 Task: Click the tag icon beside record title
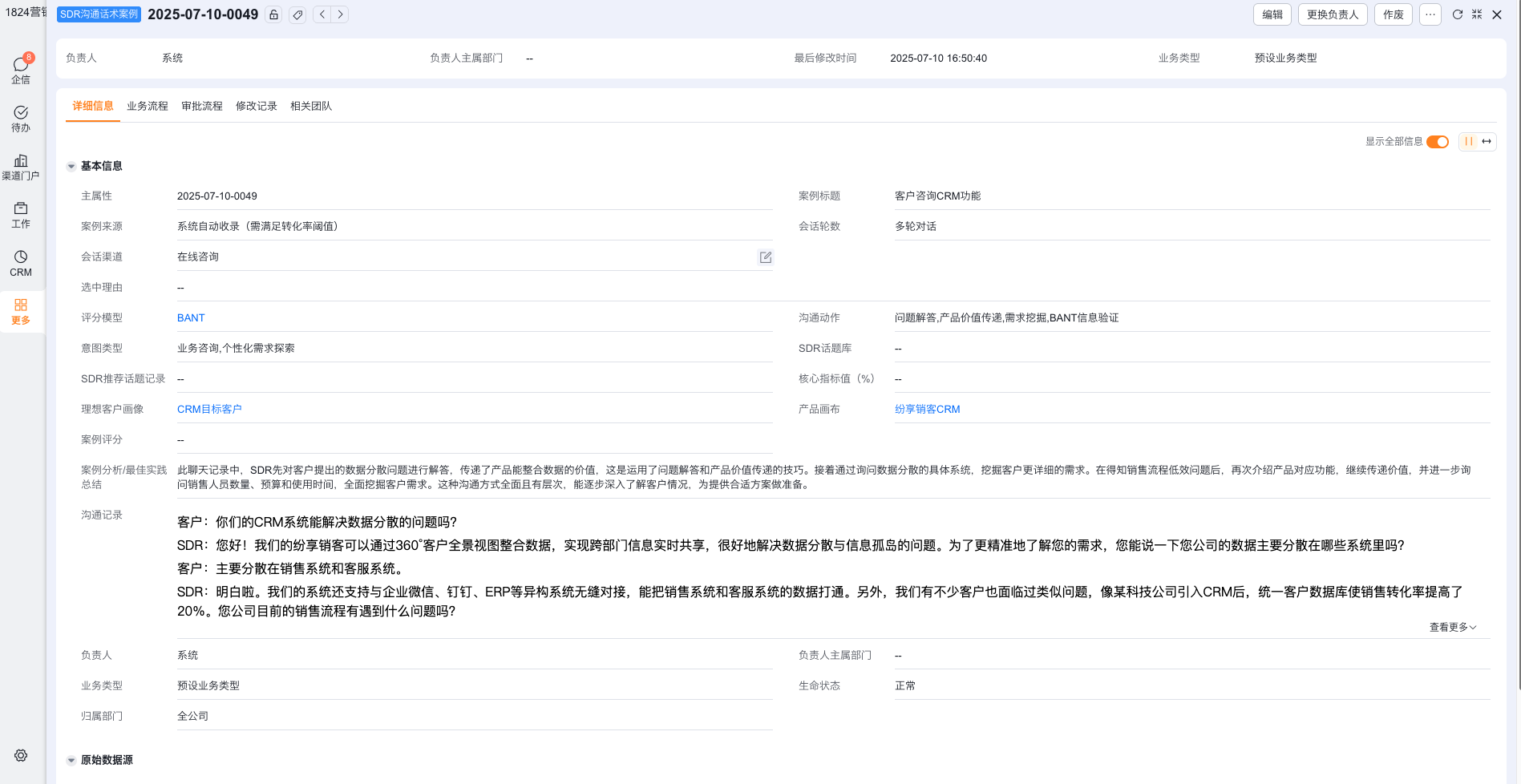[297, 14]
